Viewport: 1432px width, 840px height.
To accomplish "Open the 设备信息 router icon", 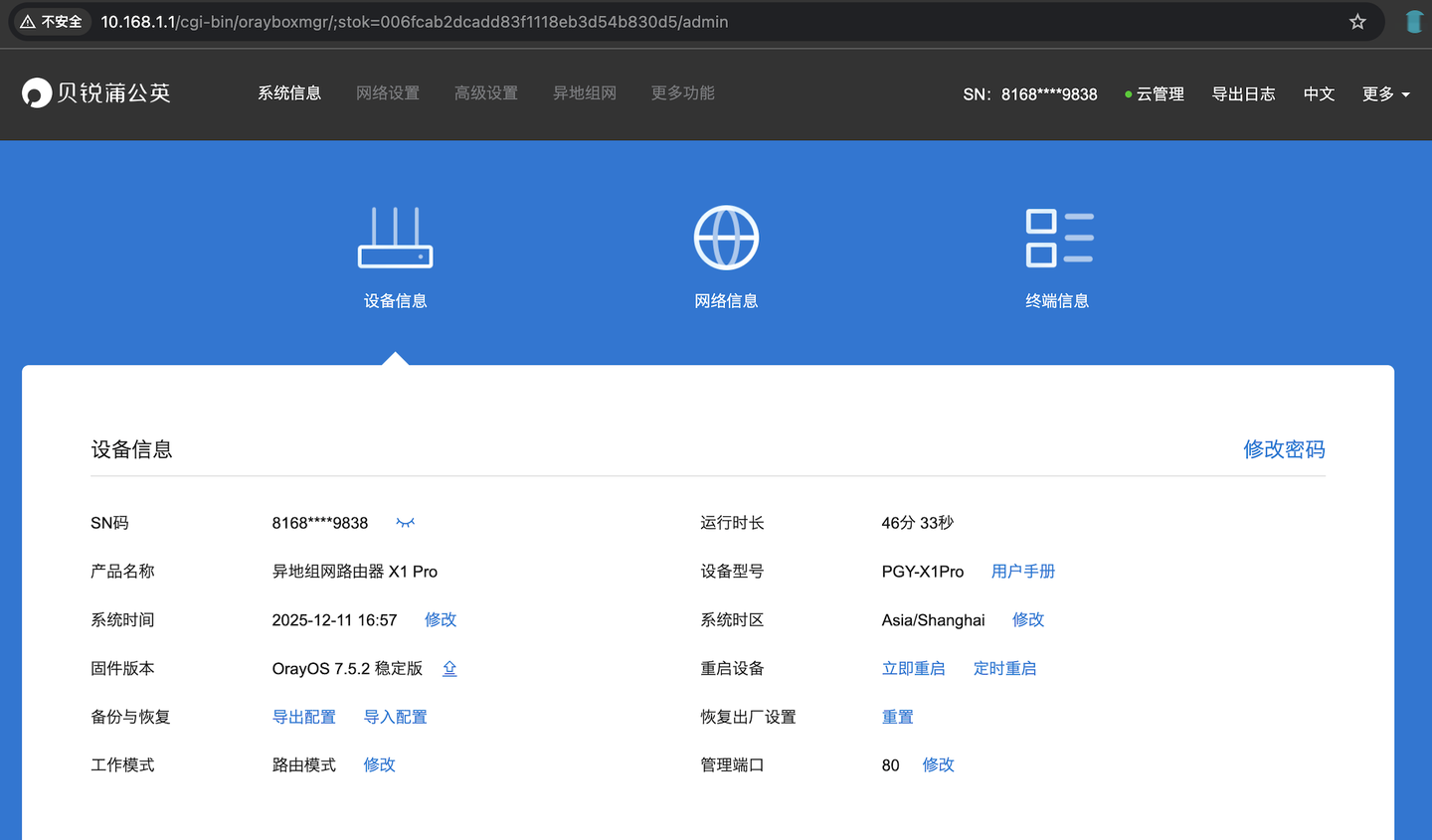I will click(396, 238).
